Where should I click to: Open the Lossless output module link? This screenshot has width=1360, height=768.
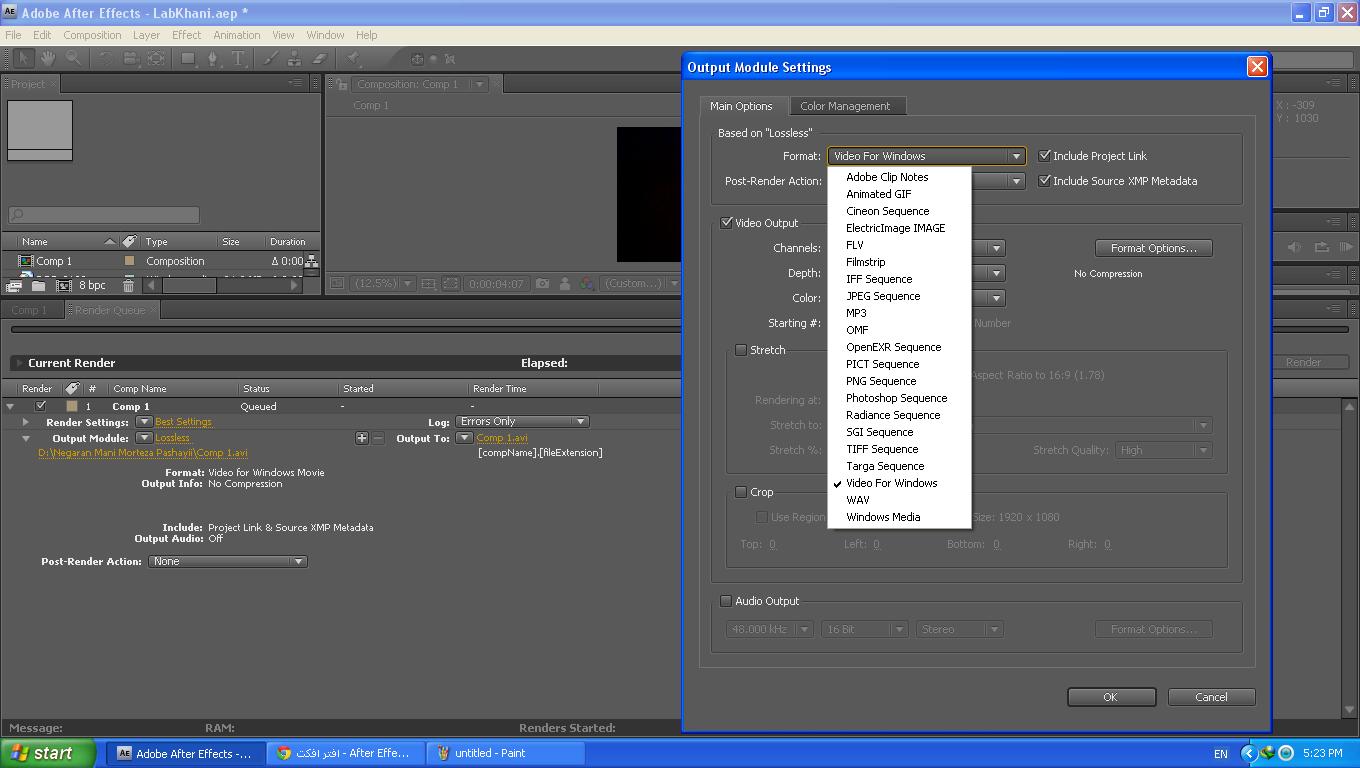(x=172, y=438)
